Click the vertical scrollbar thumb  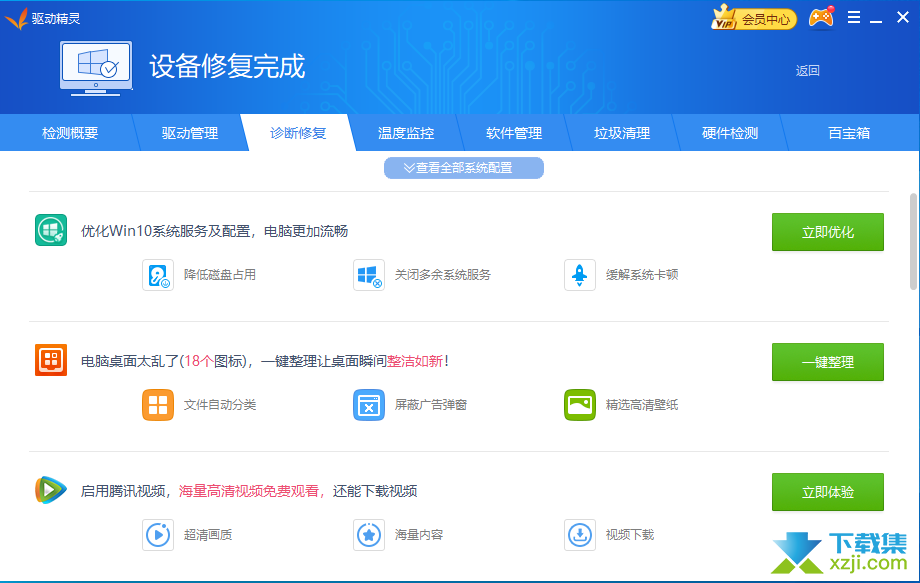click(x=913, y=241)
